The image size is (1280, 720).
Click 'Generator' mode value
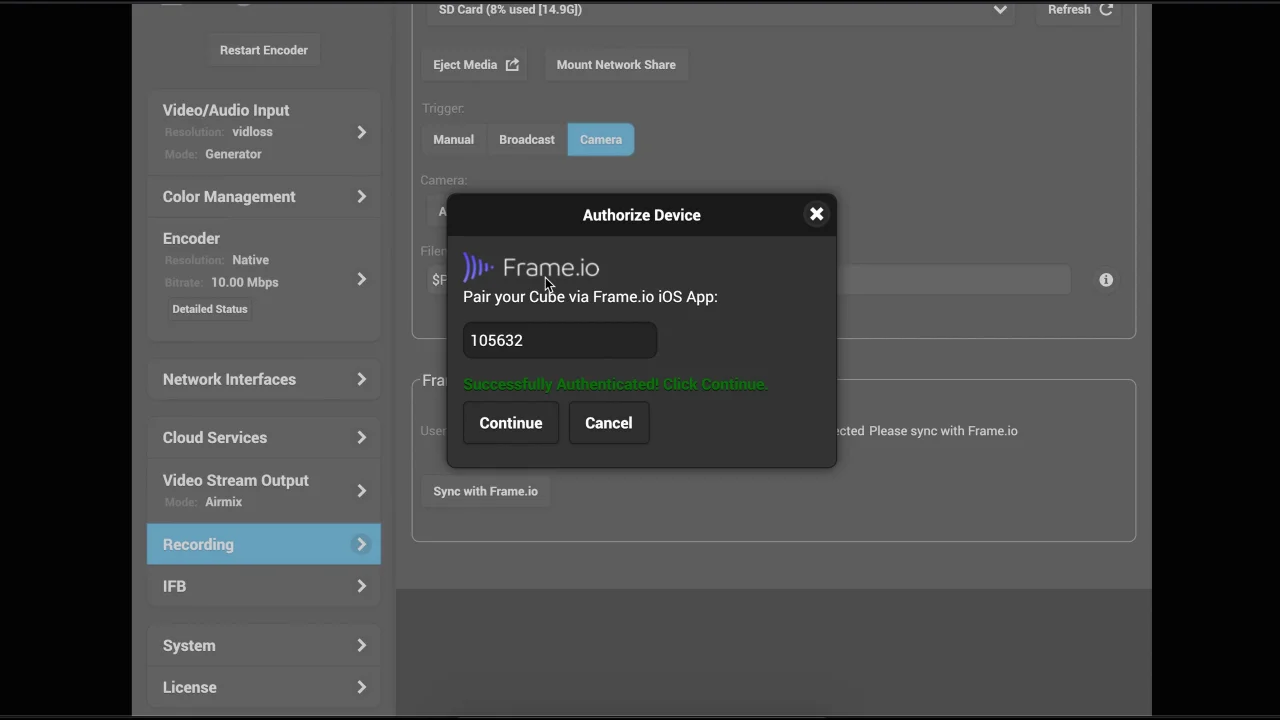click(x=234, y=154)
